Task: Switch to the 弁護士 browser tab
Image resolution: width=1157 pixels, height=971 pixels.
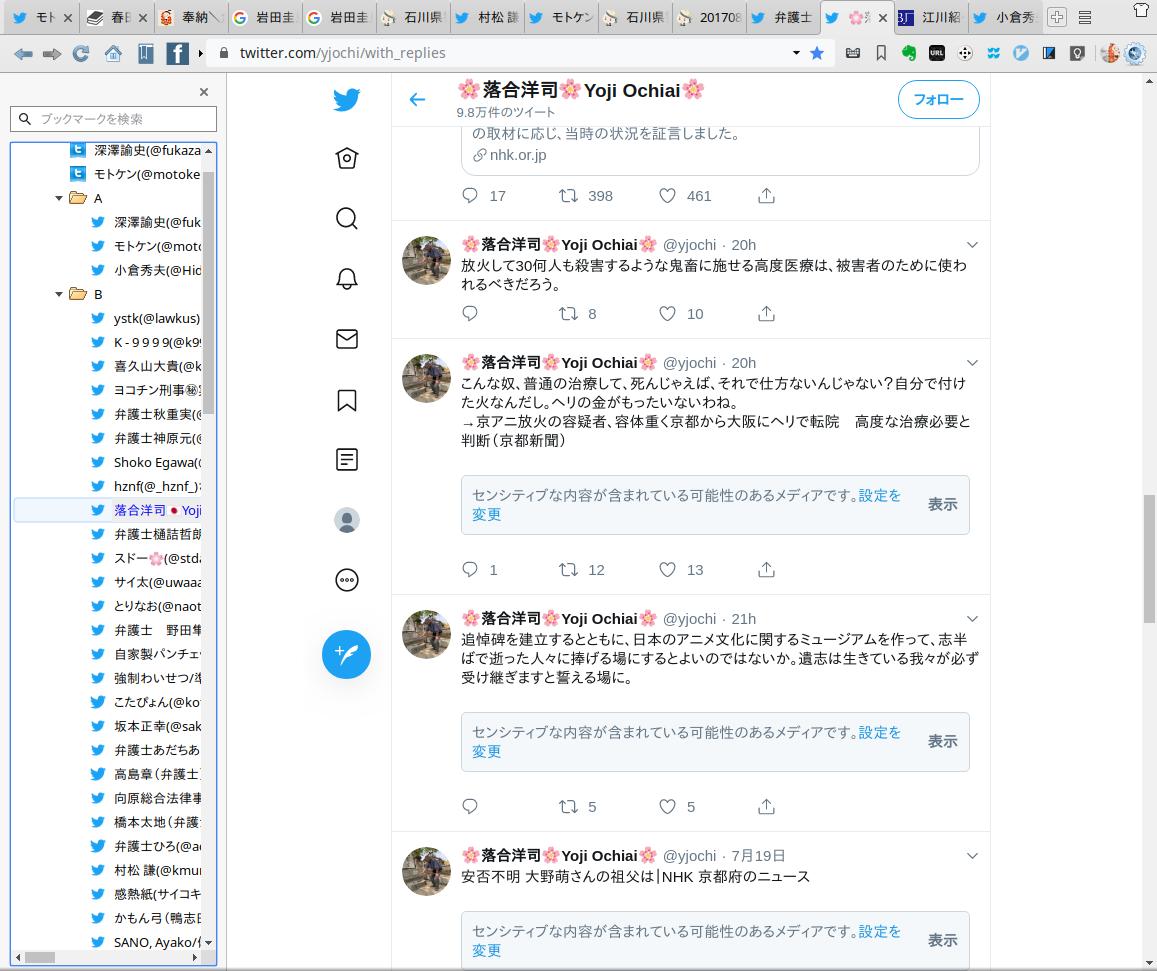Action: coord(783,17)
